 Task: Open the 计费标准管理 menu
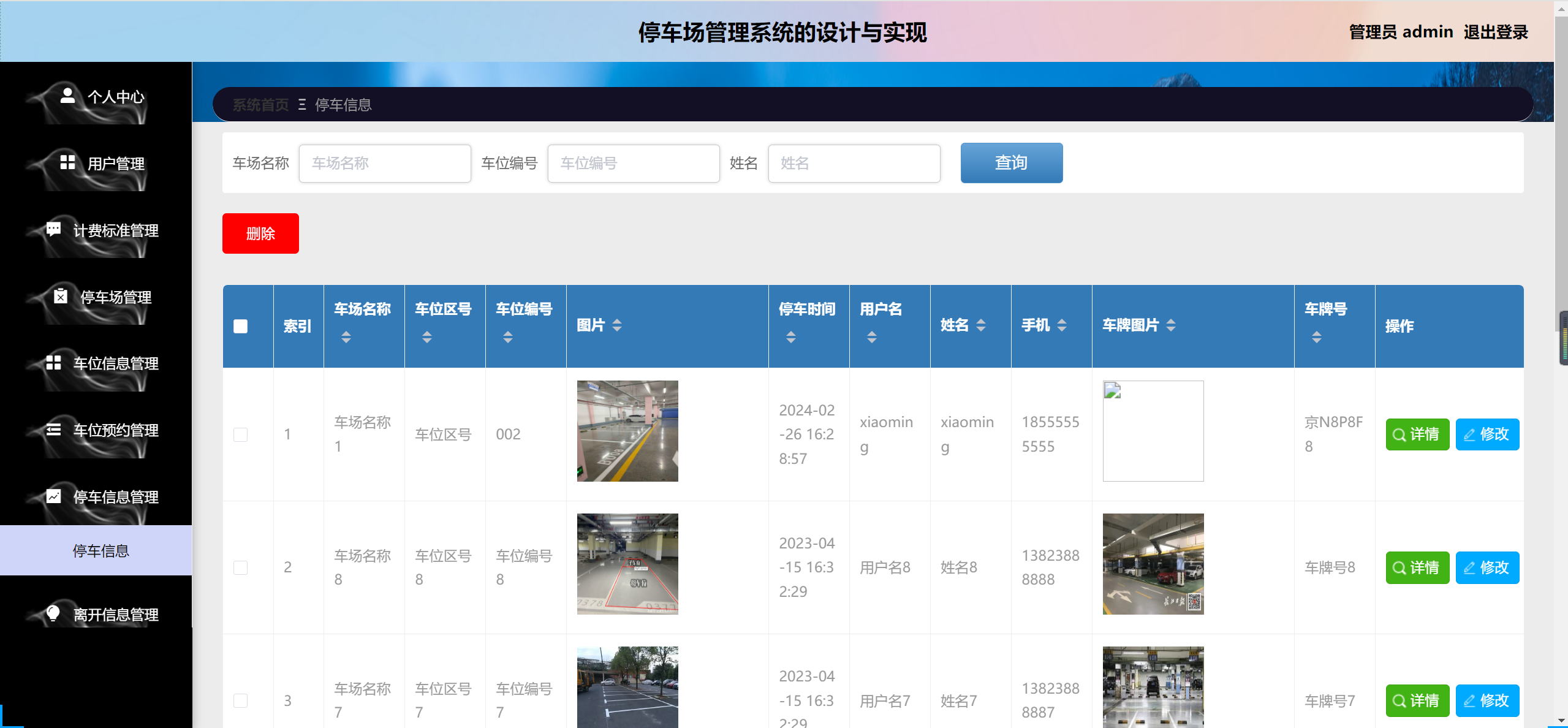coord(96,230)
